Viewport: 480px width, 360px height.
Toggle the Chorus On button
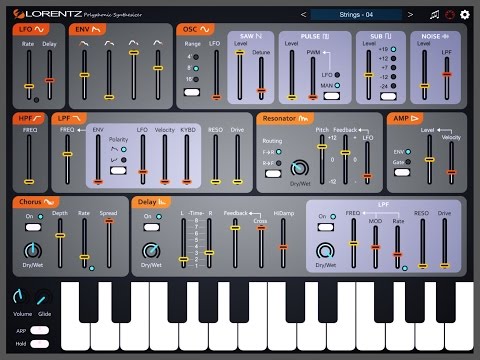coord(33,227)
